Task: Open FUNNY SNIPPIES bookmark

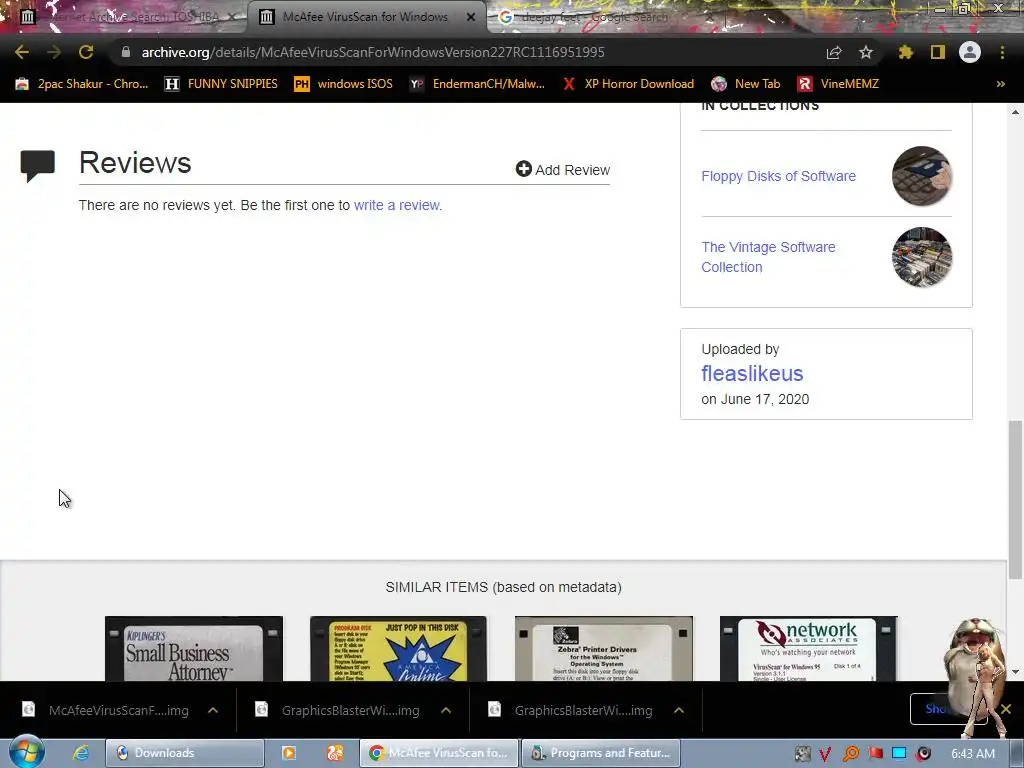Action: [x=221, y=84]
